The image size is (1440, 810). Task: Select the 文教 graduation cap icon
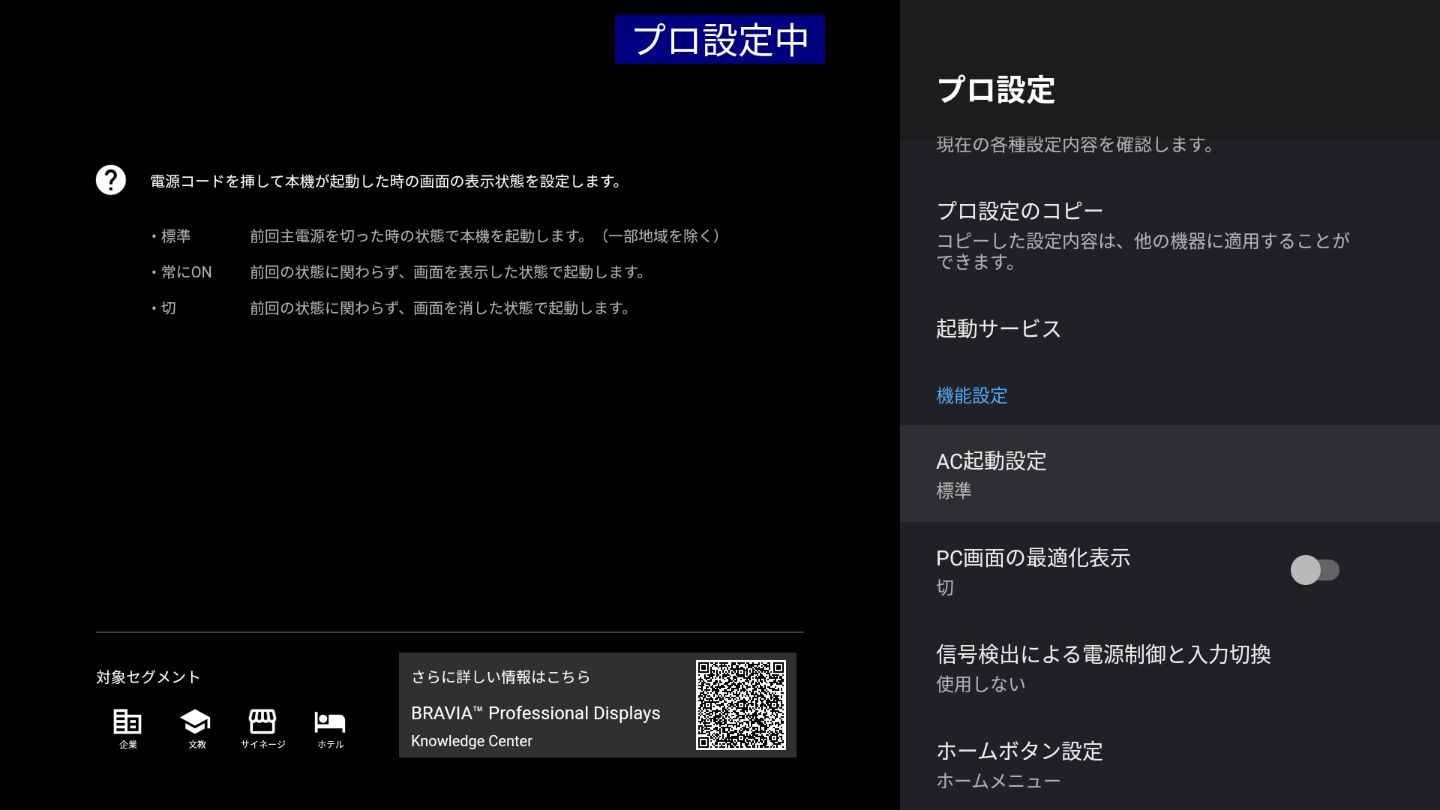click(x=195, y=722)
